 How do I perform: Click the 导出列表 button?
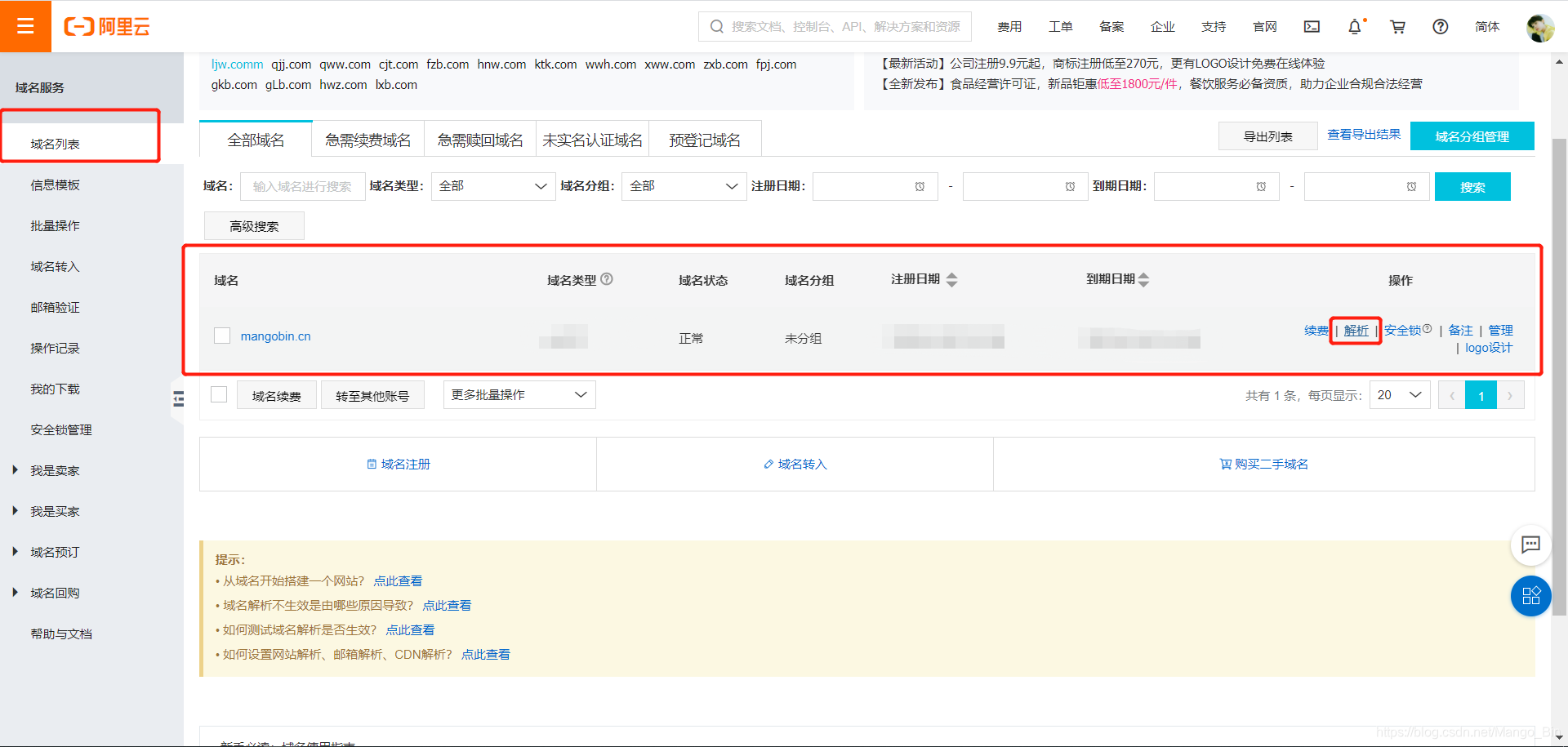pos(1267,136)
